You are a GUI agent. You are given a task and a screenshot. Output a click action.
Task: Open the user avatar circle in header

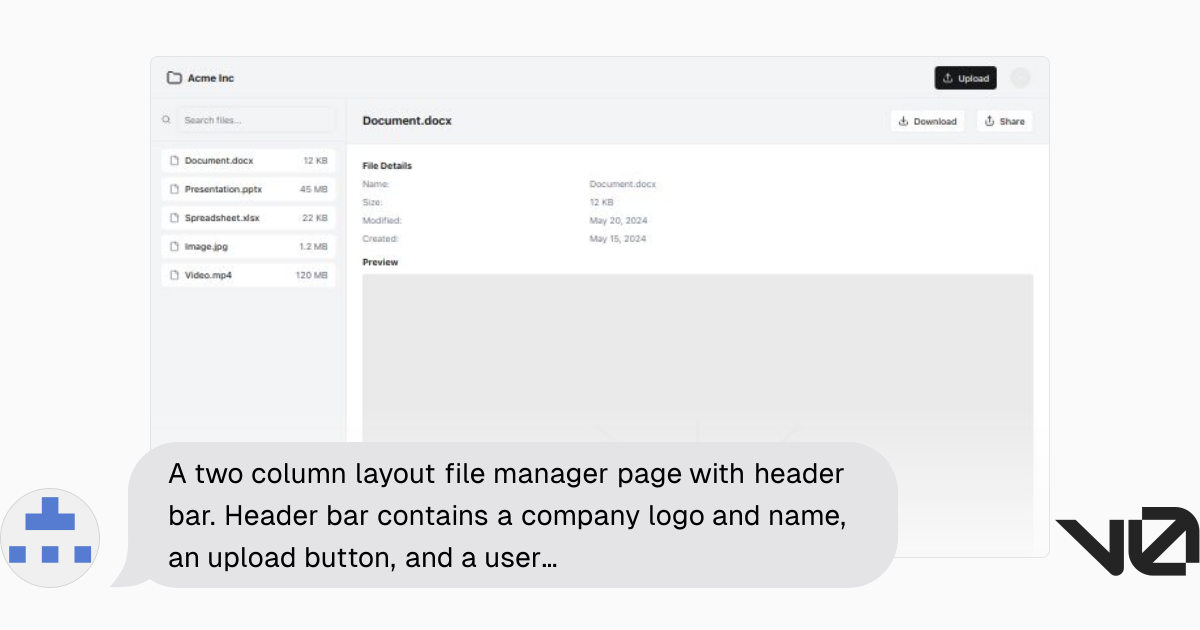(x=1020, y=78)
